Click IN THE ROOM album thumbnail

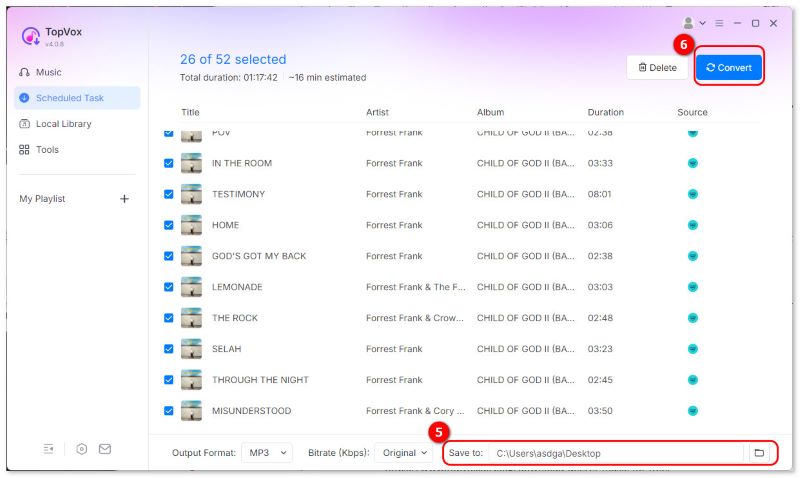191,164
